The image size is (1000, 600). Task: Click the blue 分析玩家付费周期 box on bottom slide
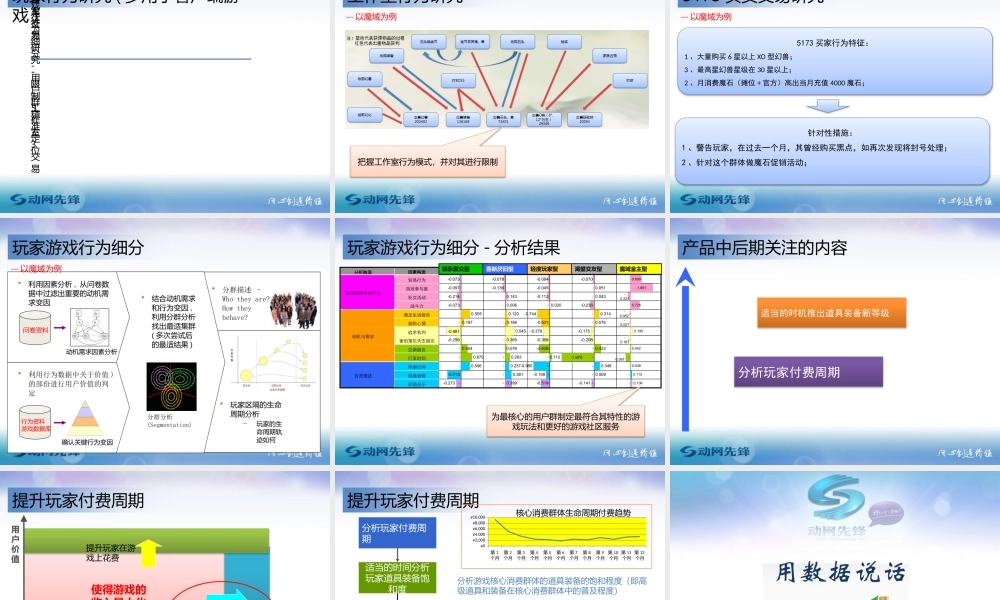coord(397,533)
